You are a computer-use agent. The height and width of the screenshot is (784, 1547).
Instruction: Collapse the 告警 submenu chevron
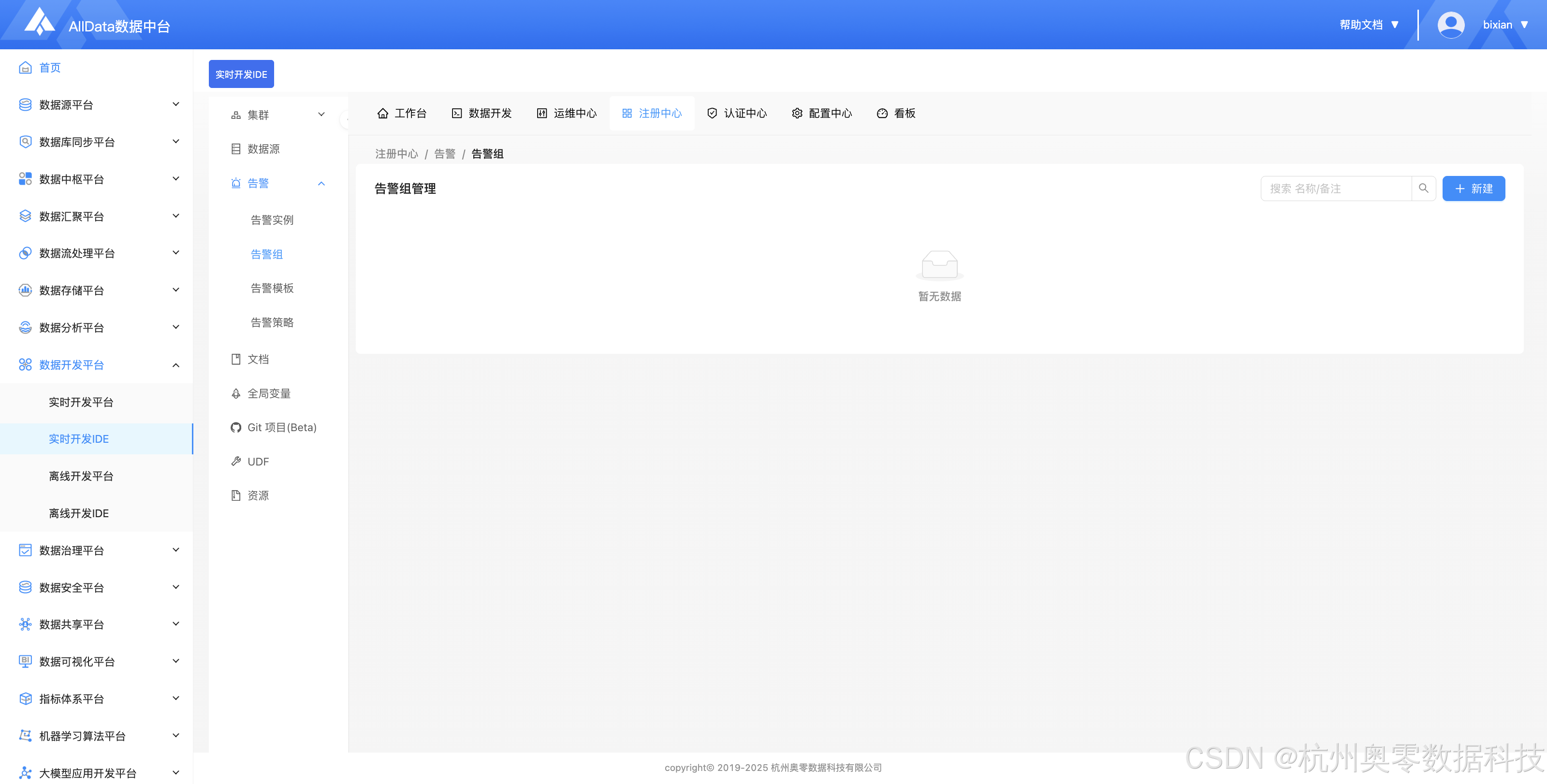click(x=321, y=184)
